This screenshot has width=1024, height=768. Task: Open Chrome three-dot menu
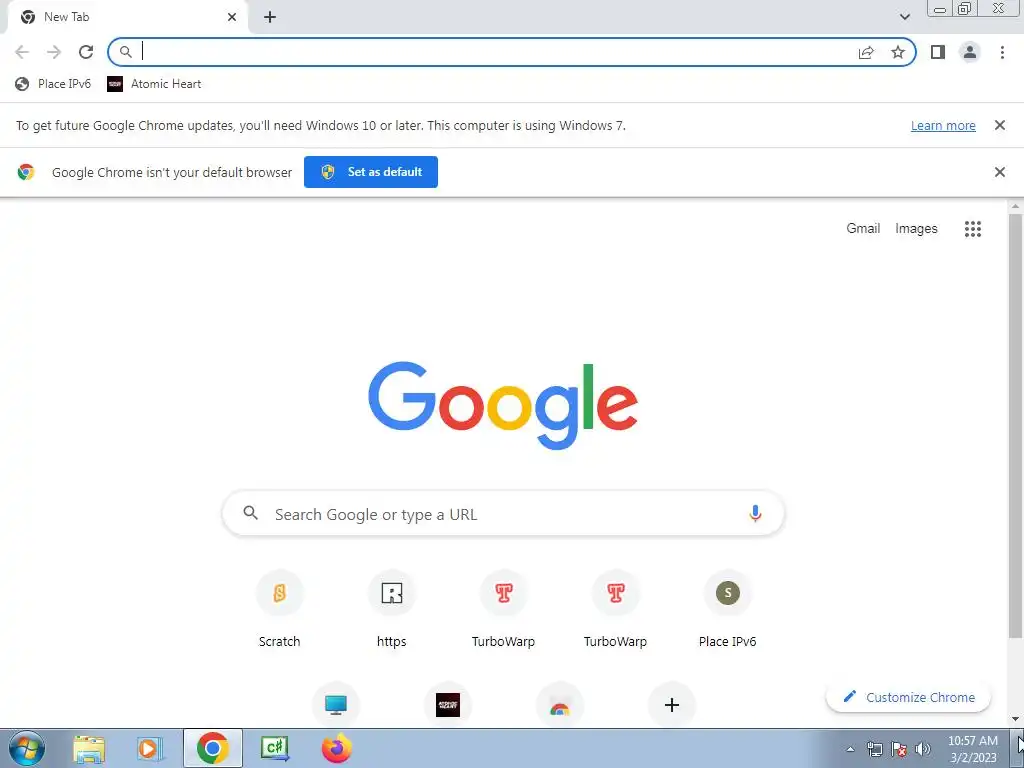tap(1002, 52)
